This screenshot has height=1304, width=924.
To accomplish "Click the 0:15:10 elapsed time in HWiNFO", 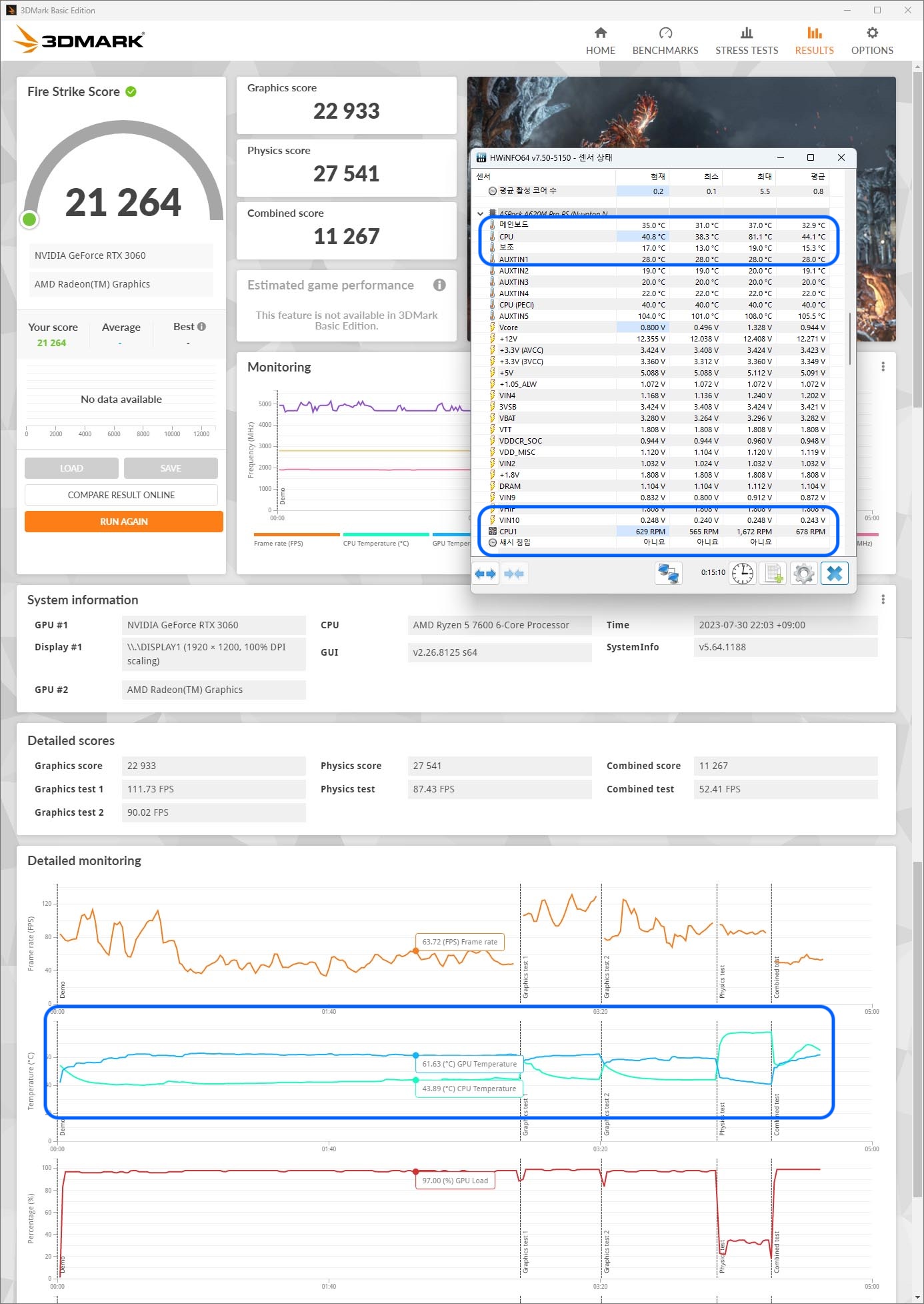I will coord(713,572).
